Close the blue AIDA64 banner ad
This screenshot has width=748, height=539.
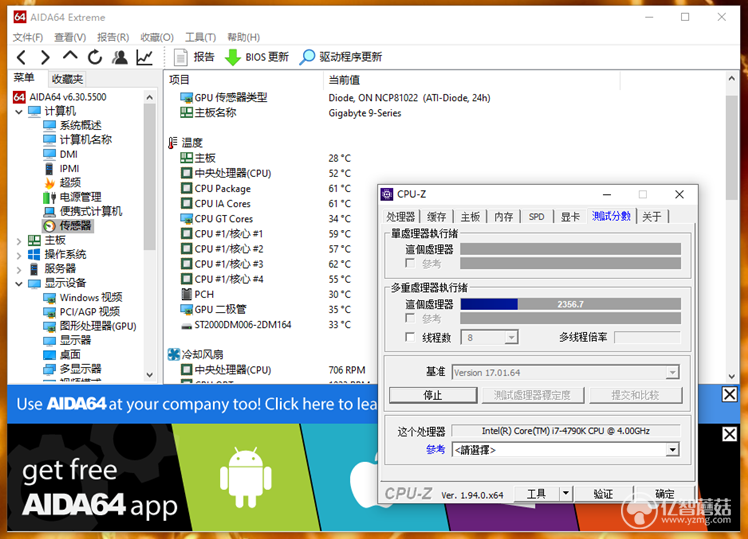point(729,394)
